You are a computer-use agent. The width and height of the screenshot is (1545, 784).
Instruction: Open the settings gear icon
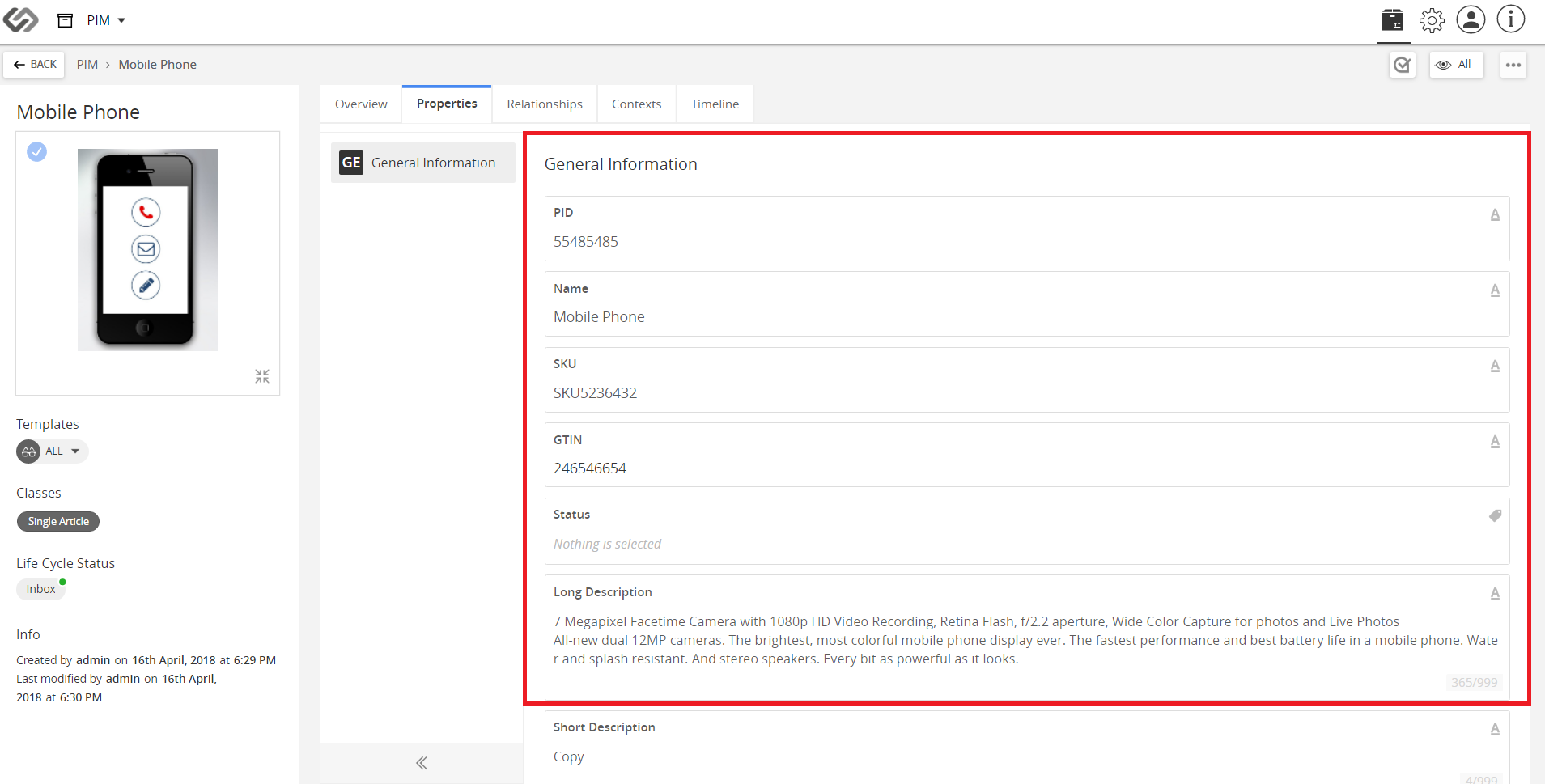click(1432, 20)
